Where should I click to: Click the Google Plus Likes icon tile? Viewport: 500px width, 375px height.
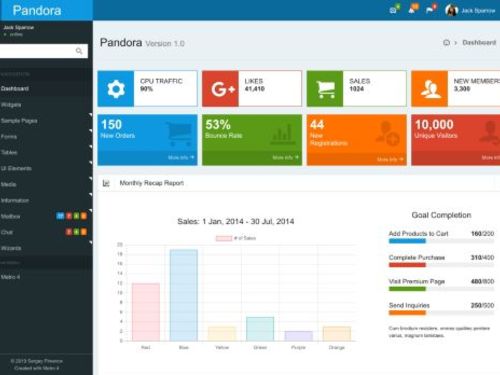[220, 89]
